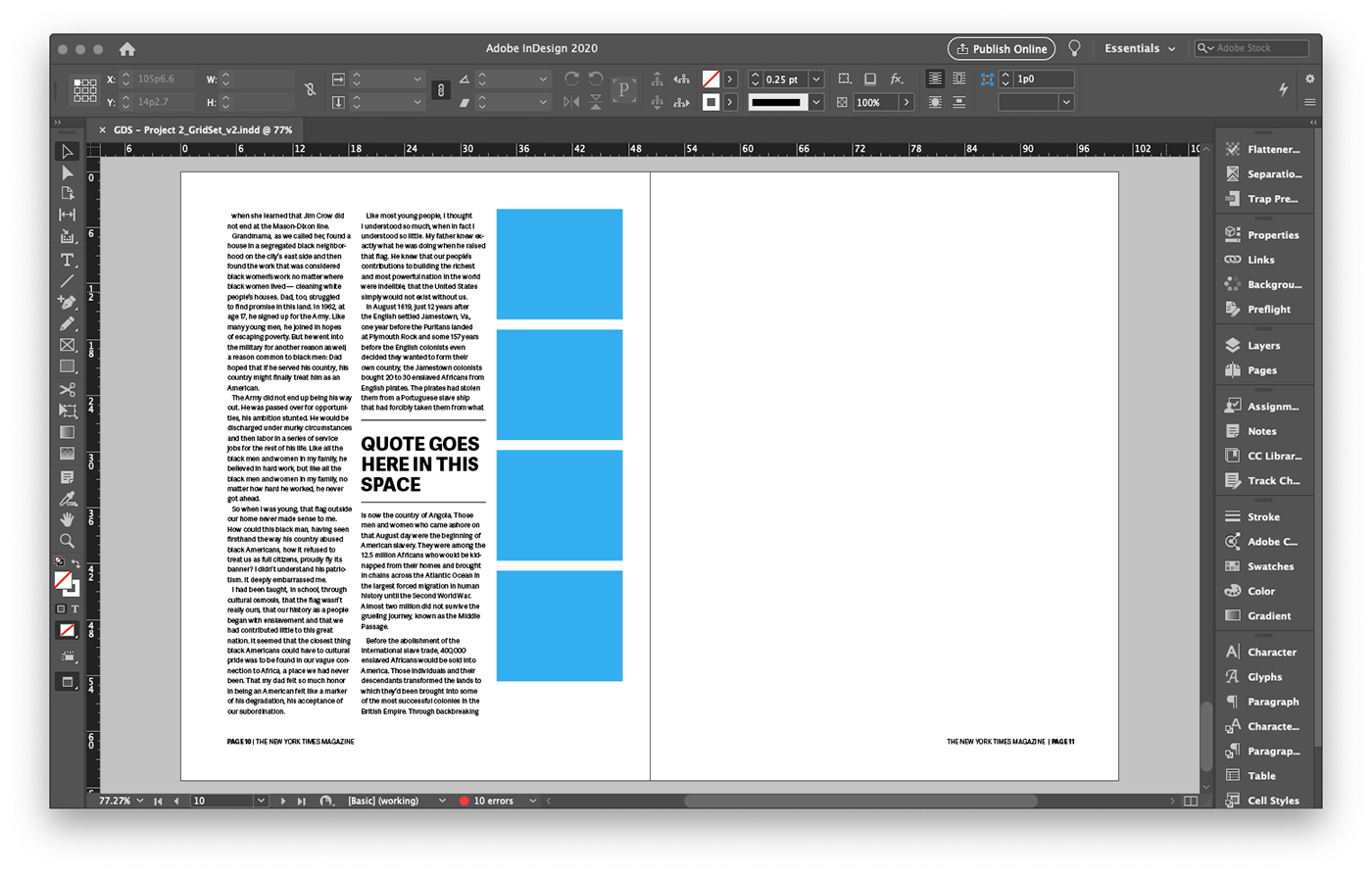The height and width of the screenshot is (874, 1372).
Task: Toggle Formatting Affects Text T button
Action: coord(74,609)
